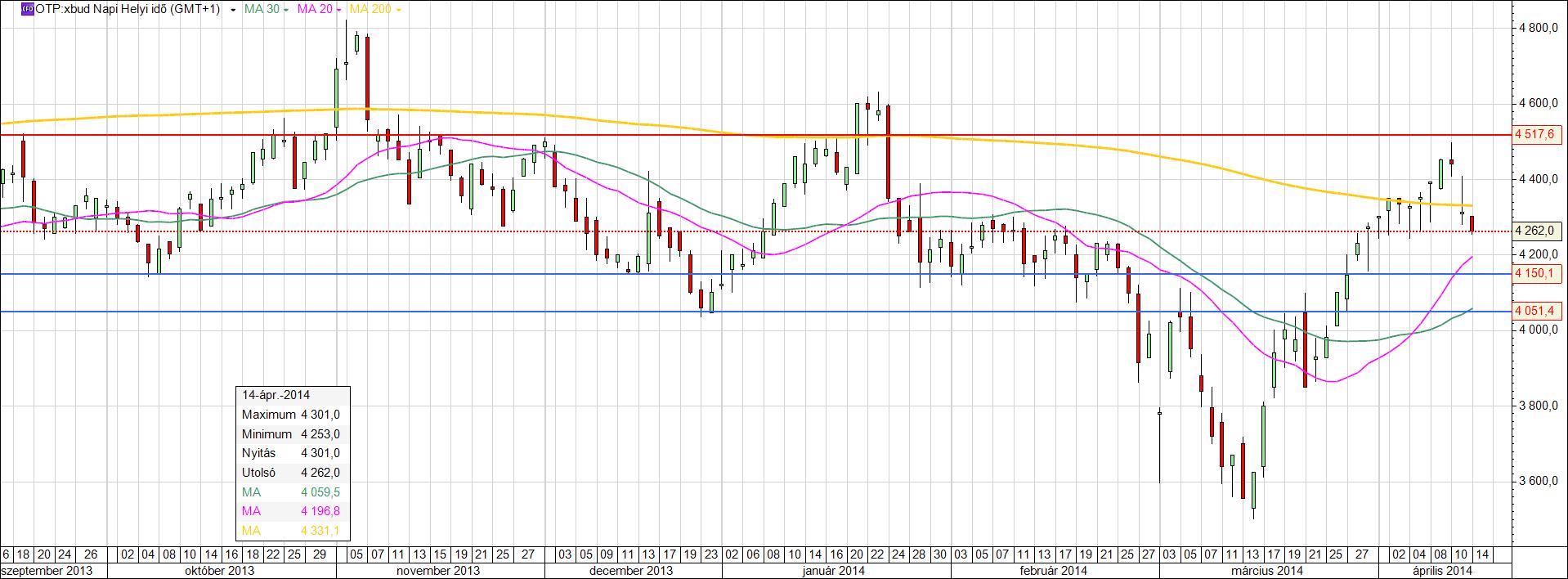Click the Maximum 4 301,0 row

click(291, 415)
